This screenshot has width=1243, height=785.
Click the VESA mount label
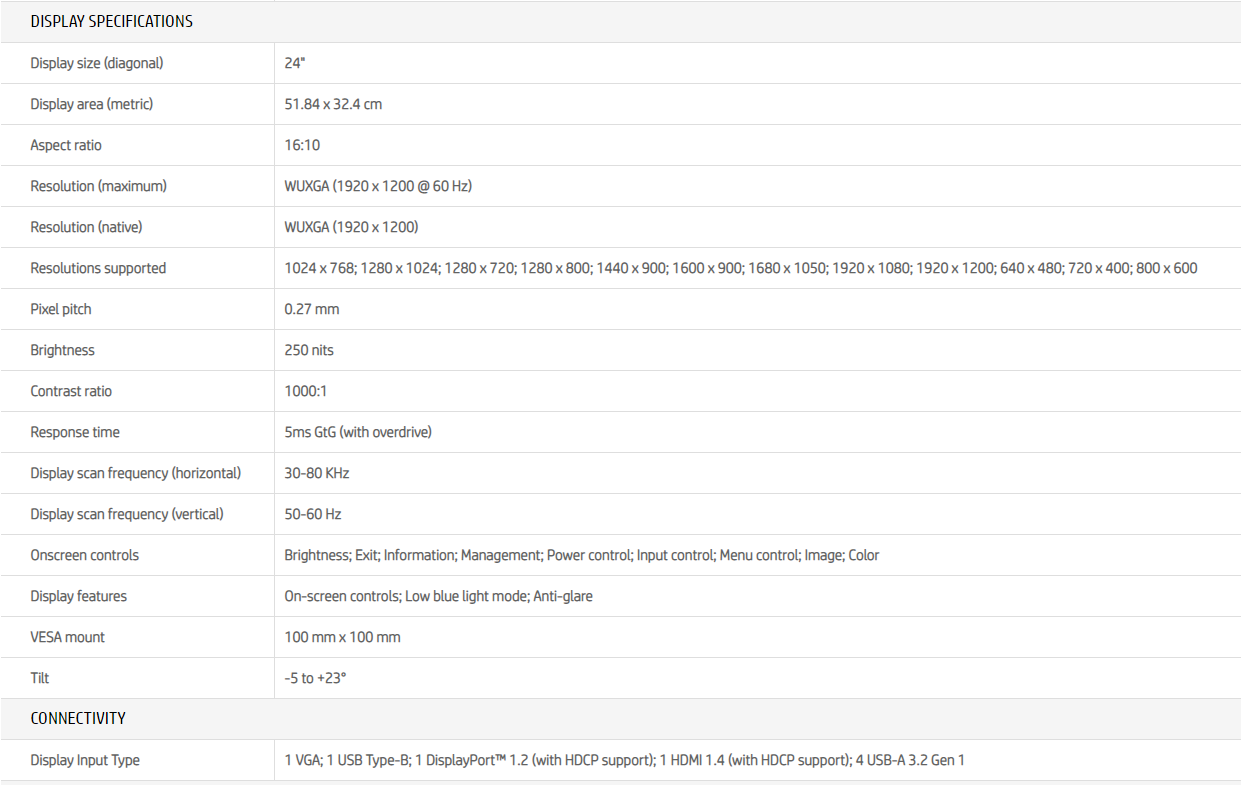click(67, 637)
